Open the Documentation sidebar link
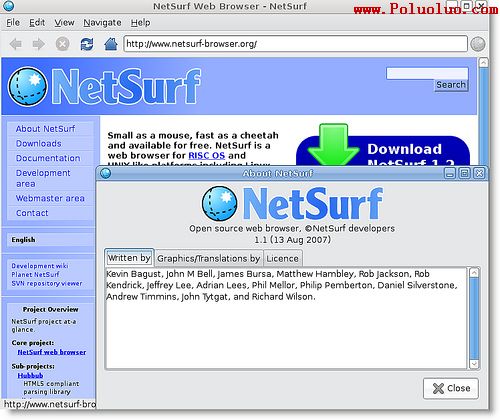 point(48,158)
